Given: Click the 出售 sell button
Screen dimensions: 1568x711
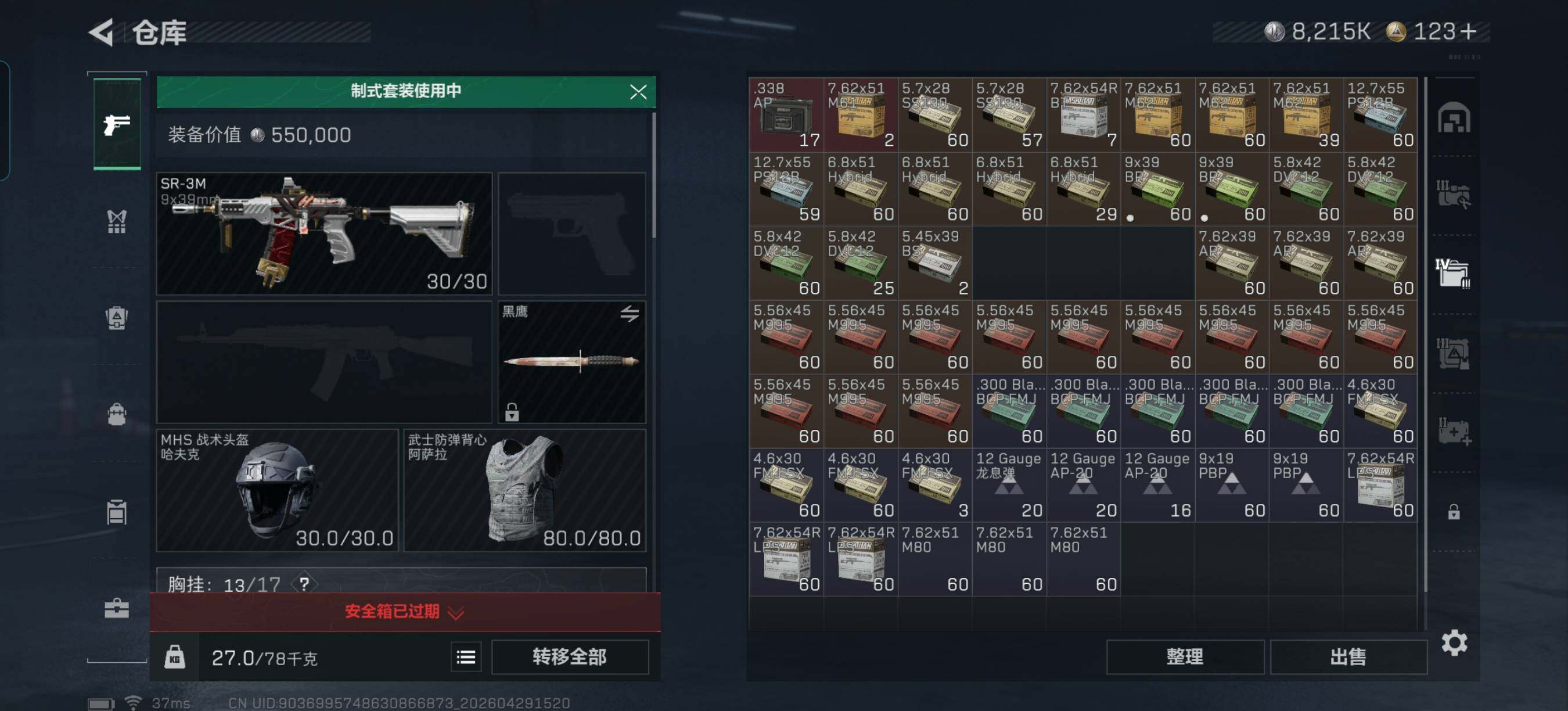Looking at the screenshot, I should [x=1348, y=657].
